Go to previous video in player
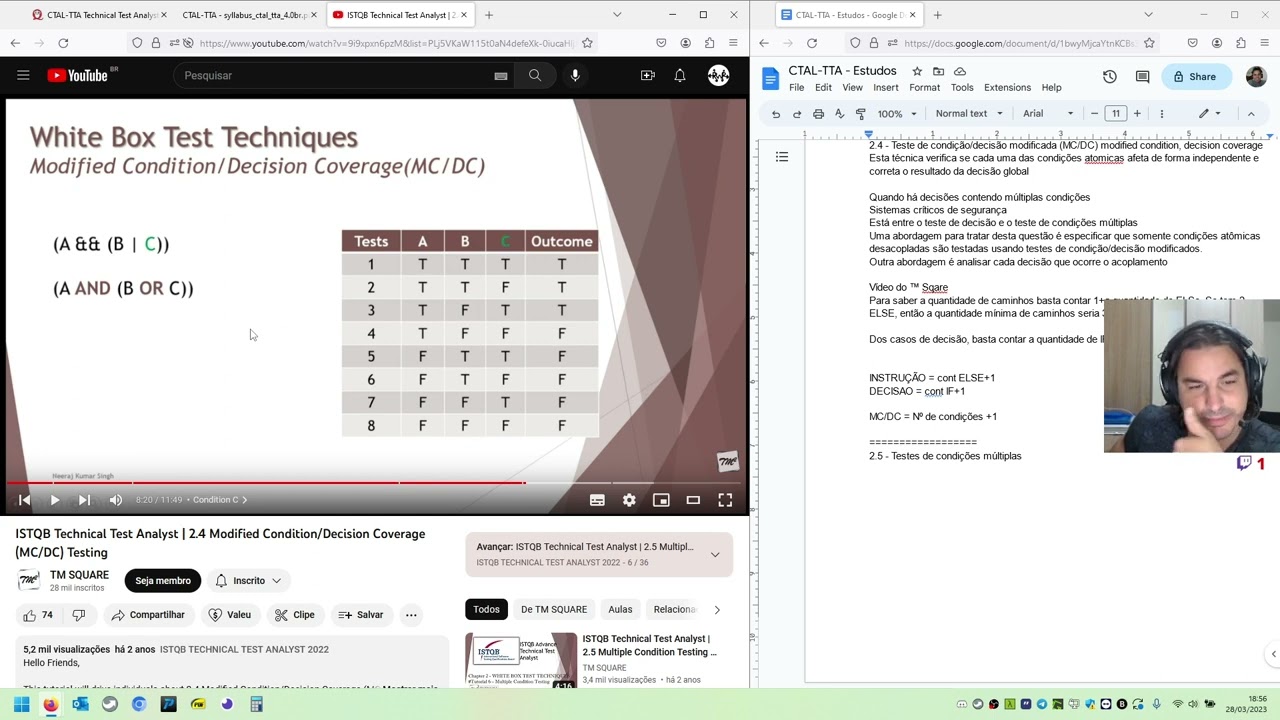 [x=24, y=500]
